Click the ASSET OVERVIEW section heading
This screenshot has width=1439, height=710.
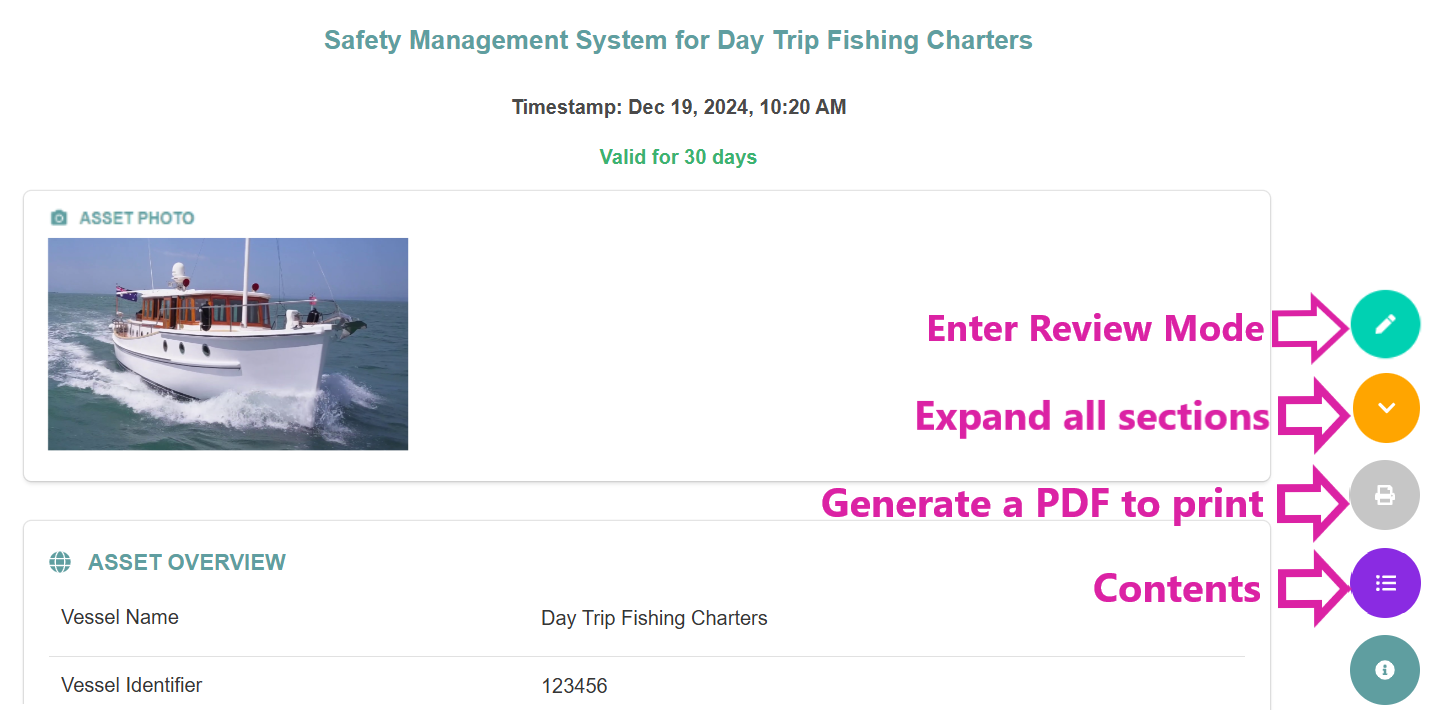(x=187, y=562)
